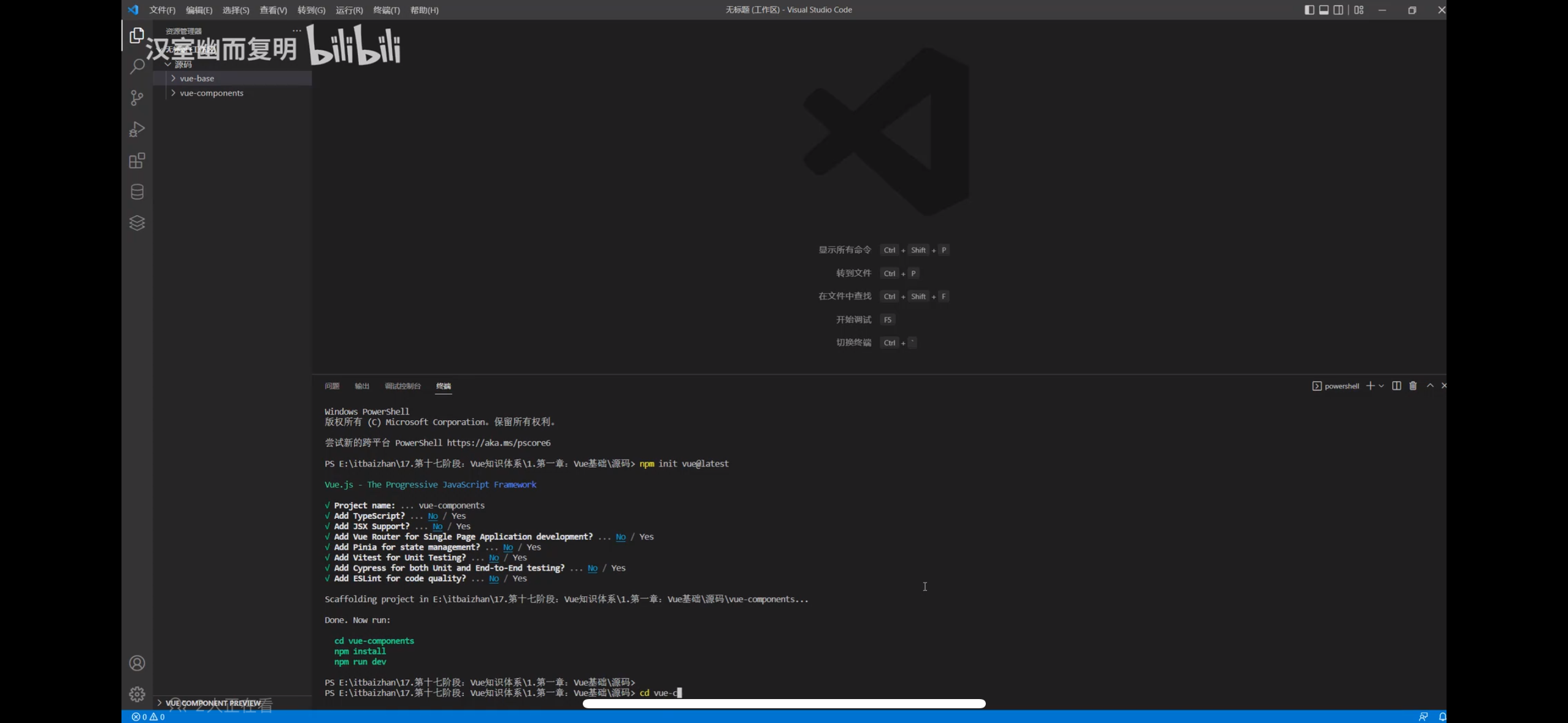Image resolution: width=1568 pixels, height=723 pixels.
Task: Expand the vue-base folder
Action: click(x=196, y=78)
